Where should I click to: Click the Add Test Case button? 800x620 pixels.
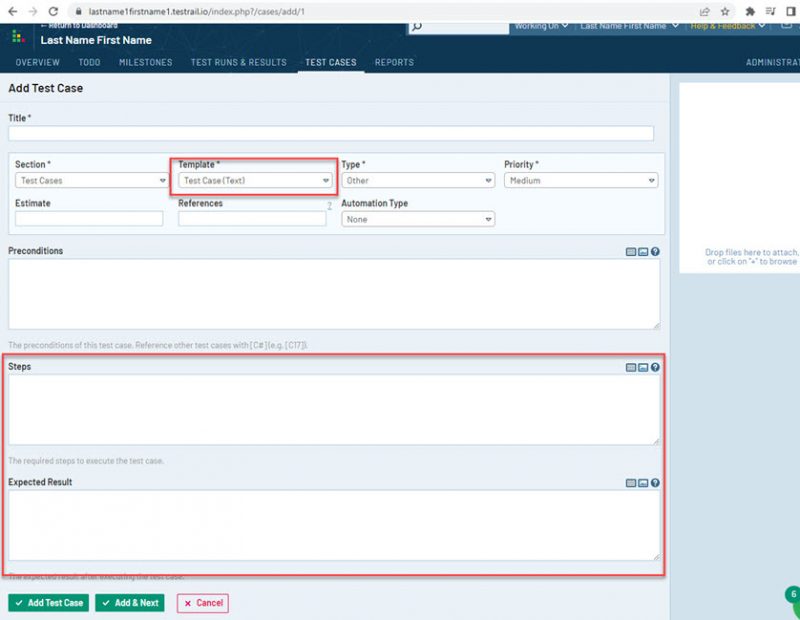[x=47, y=603]
